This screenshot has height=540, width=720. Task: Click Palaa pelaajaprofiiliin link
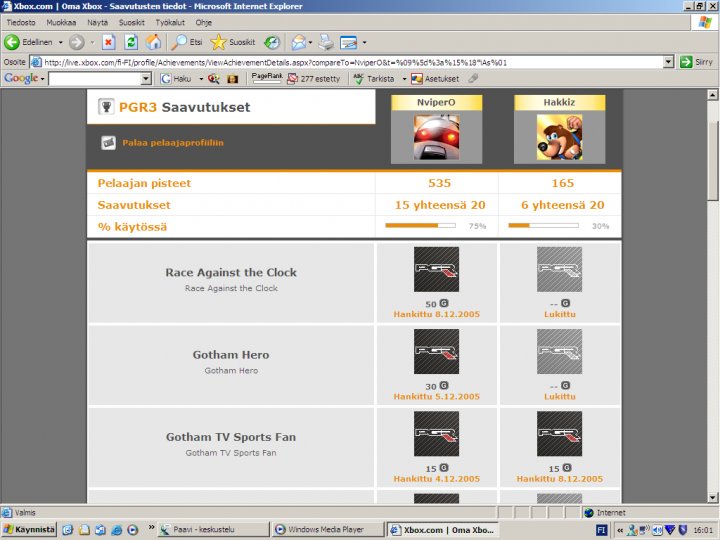173,143
